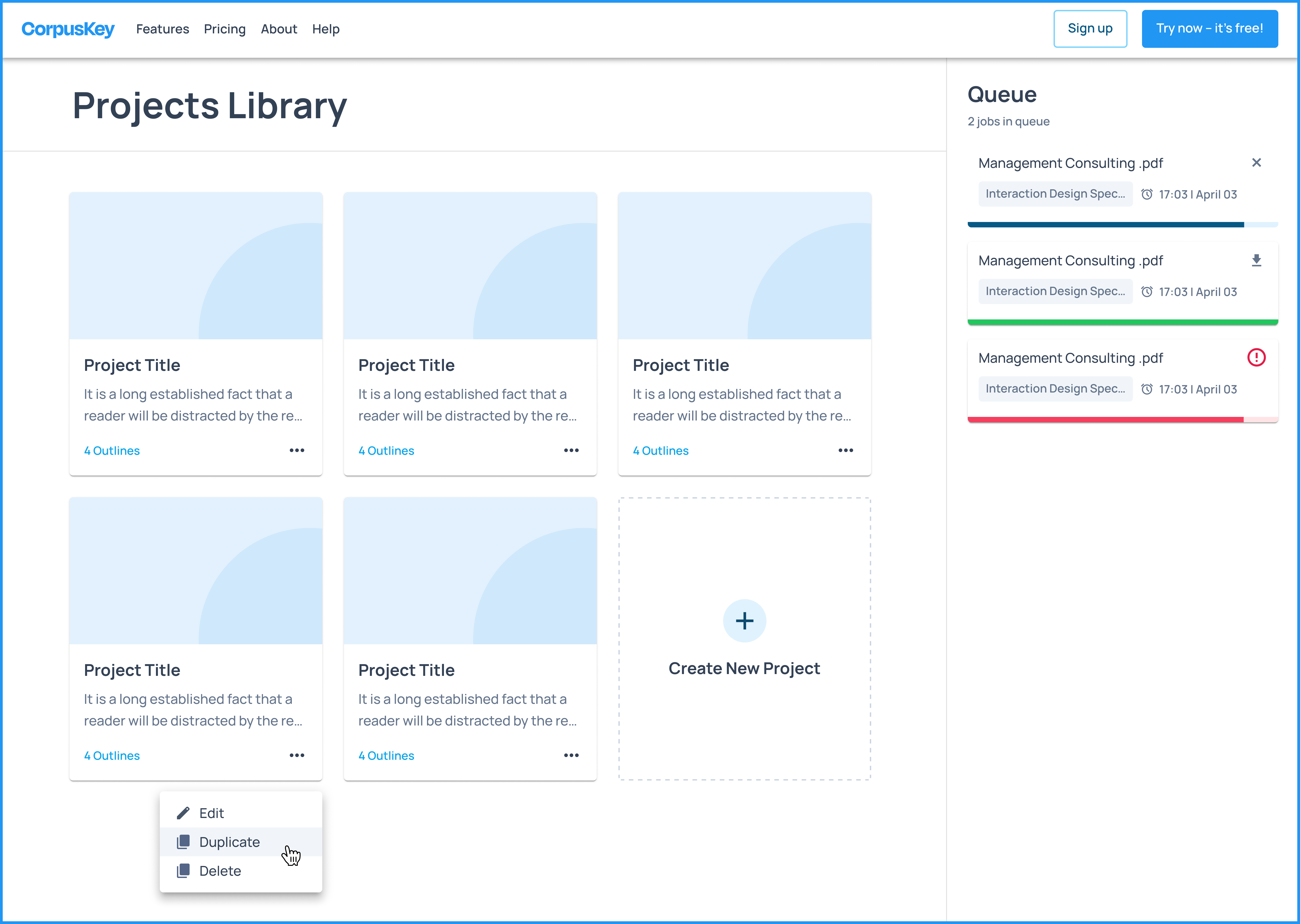Select Edit in the context menu
The width and height of the screenshot is (1300, 924).
pyautogui.click(x=241, y=813)
